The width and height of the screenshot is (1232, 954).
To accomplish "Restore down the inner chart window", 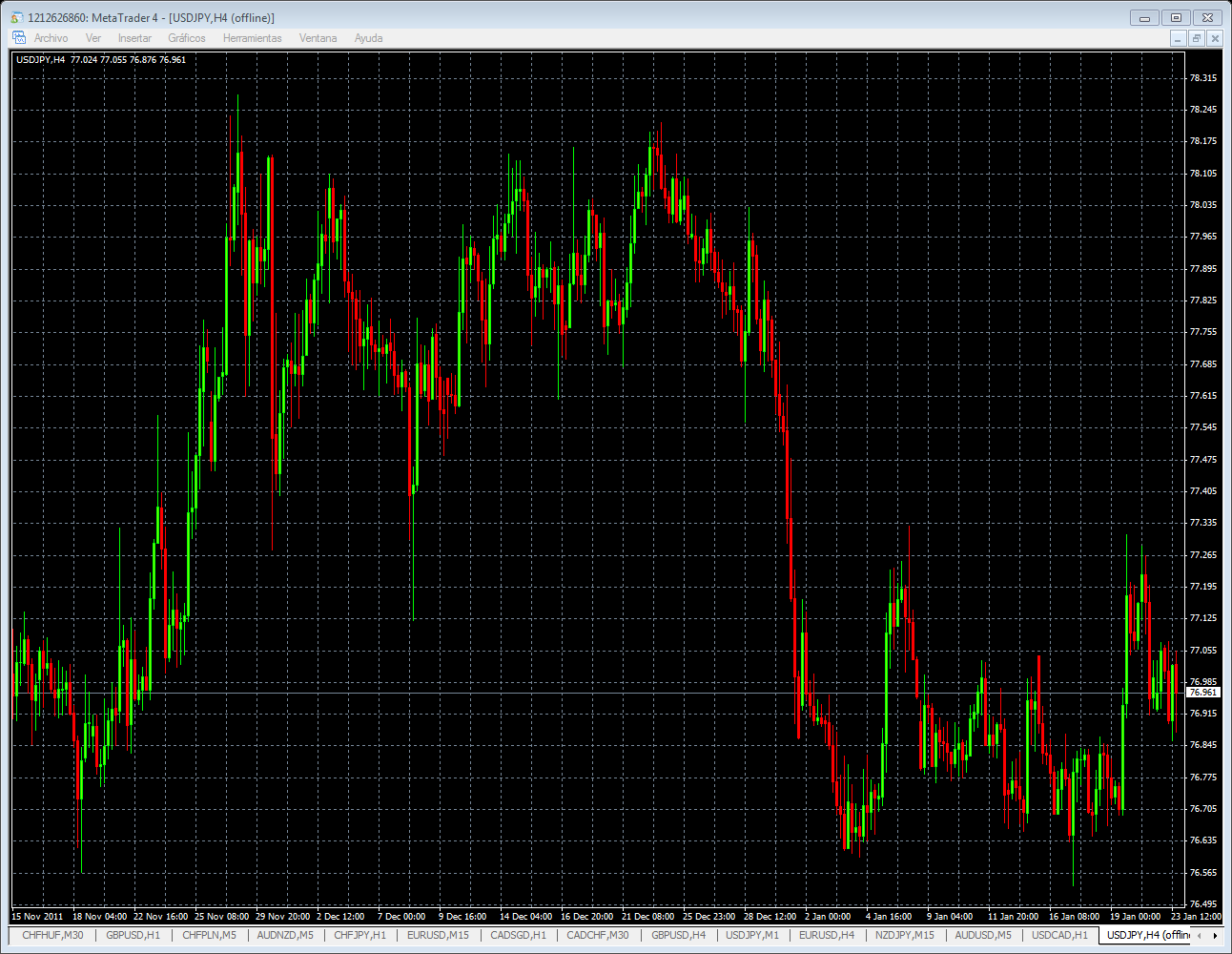I will [1197, 38].
